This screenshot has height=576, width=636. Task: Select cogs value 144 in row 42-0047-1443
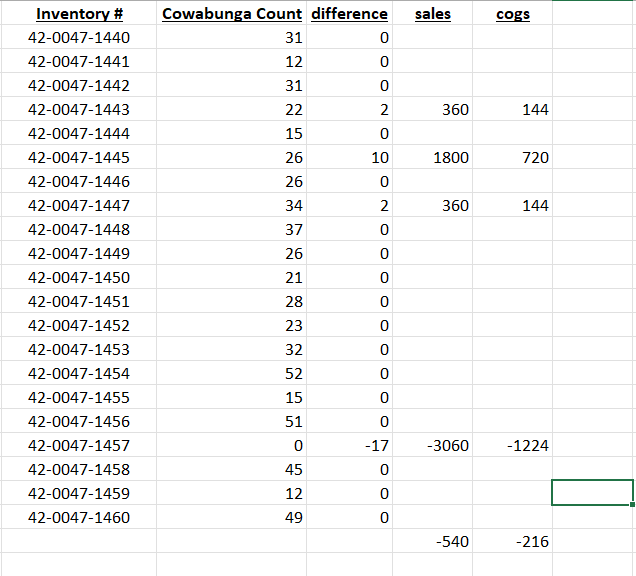(512, 109)
